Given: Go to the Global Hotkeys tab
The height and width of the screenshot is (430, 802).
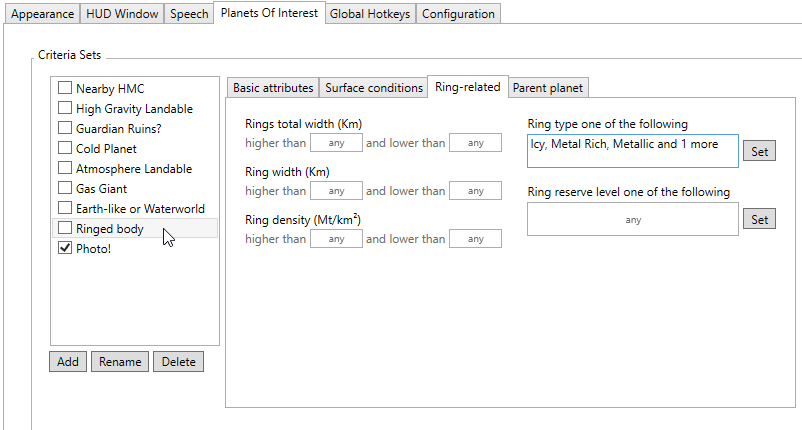Looking at the screenshot, I should click(x=370, y=14).
